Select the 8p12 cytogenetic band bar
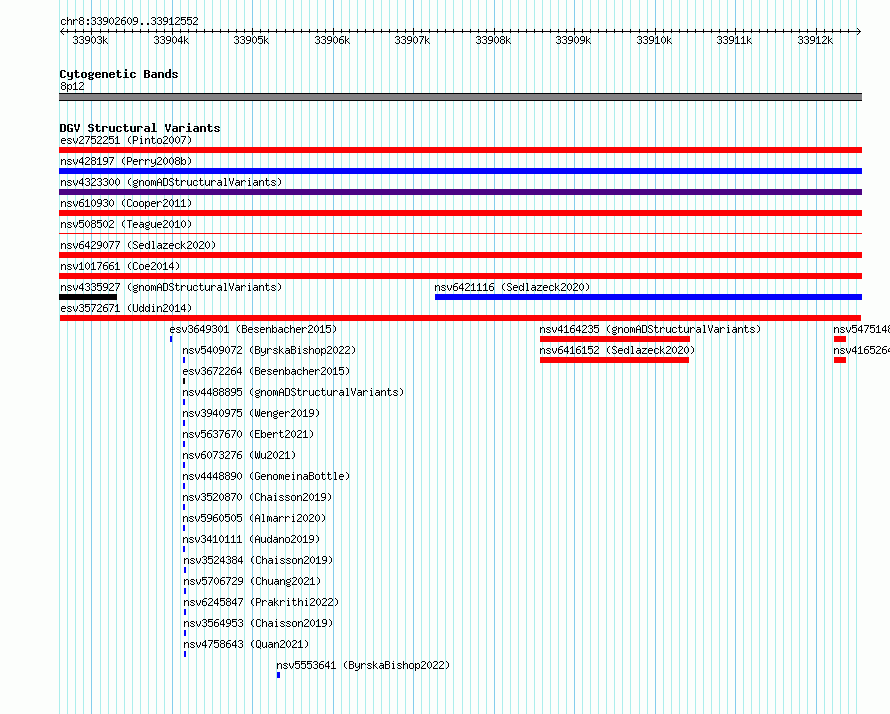The width and height of the screenshot is (890, 714). click(460, 97)
